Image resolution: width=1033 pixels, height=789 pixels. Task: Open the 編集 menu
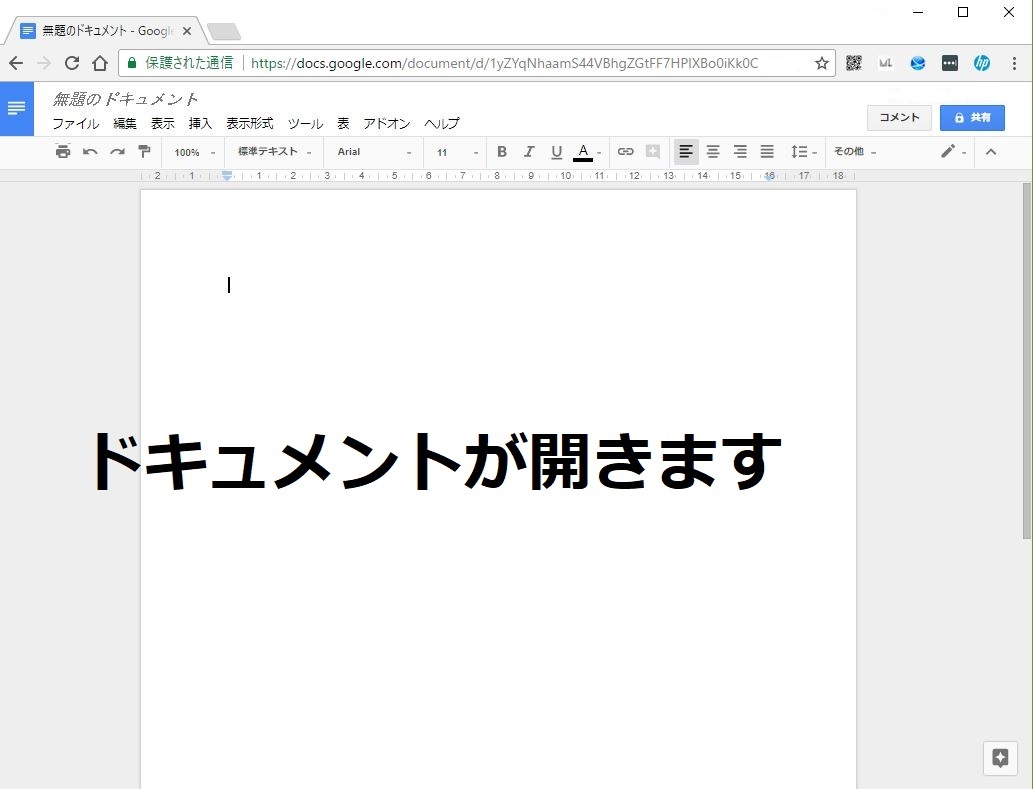click(x=125, y=124)
